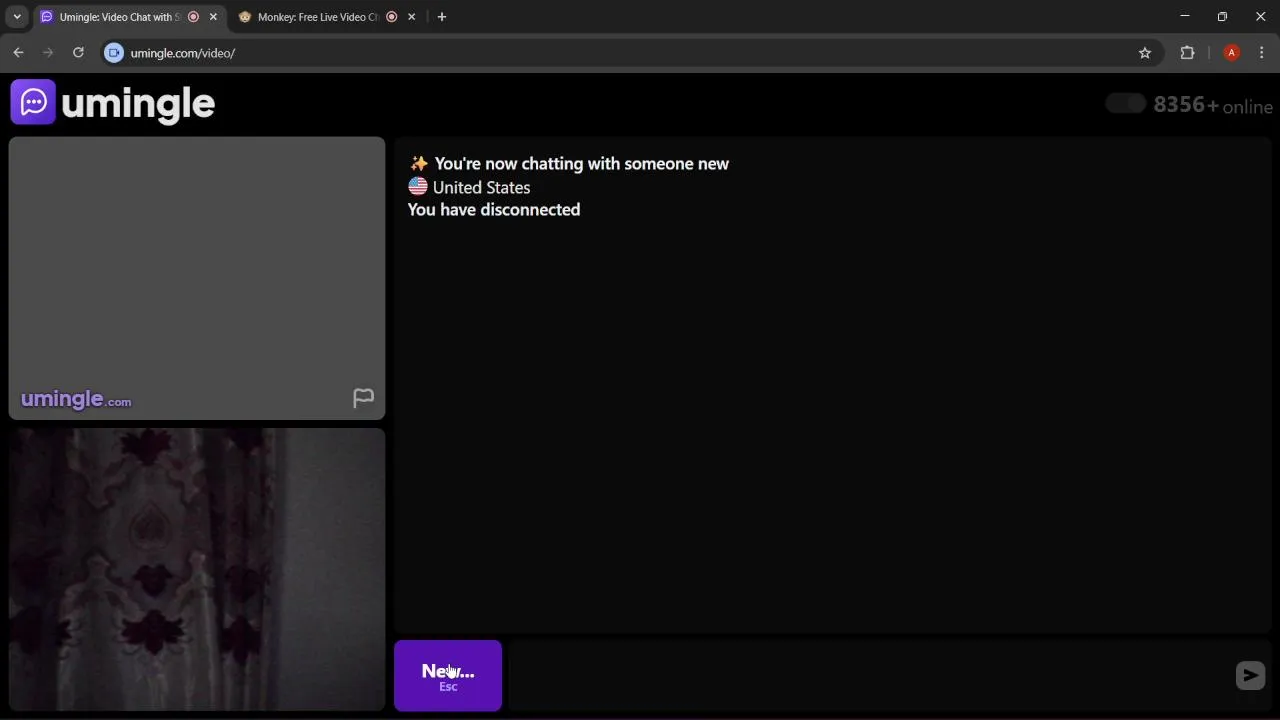Image resolution: width=1280 pixels, height=720 pixels.
Task: Reload the umingle page
Action: pos(78,53)
